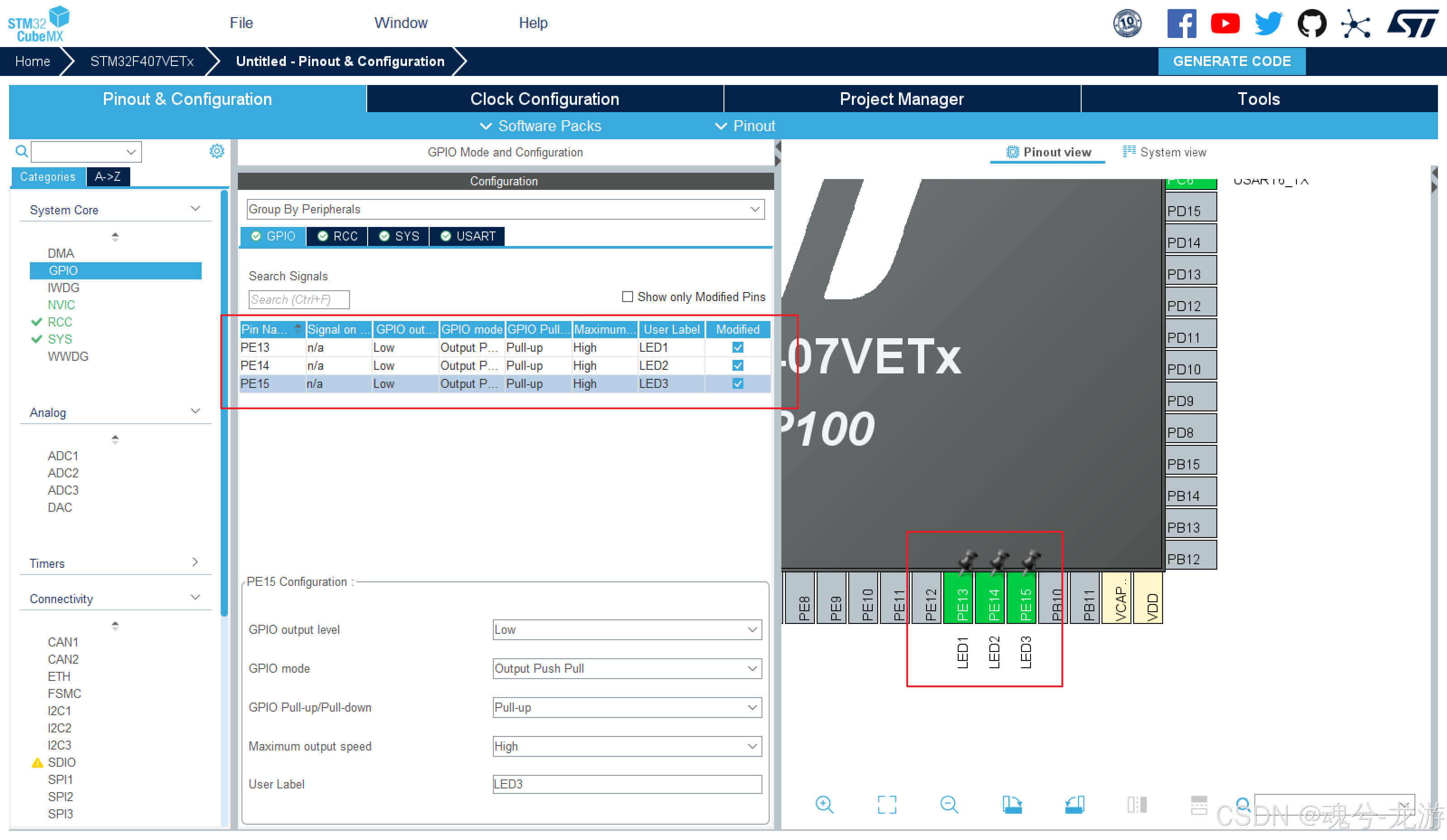Viewport: 1447px width, 840px height.
Task: Click the zoom in magnifier icon
Action: click(824, 804)
